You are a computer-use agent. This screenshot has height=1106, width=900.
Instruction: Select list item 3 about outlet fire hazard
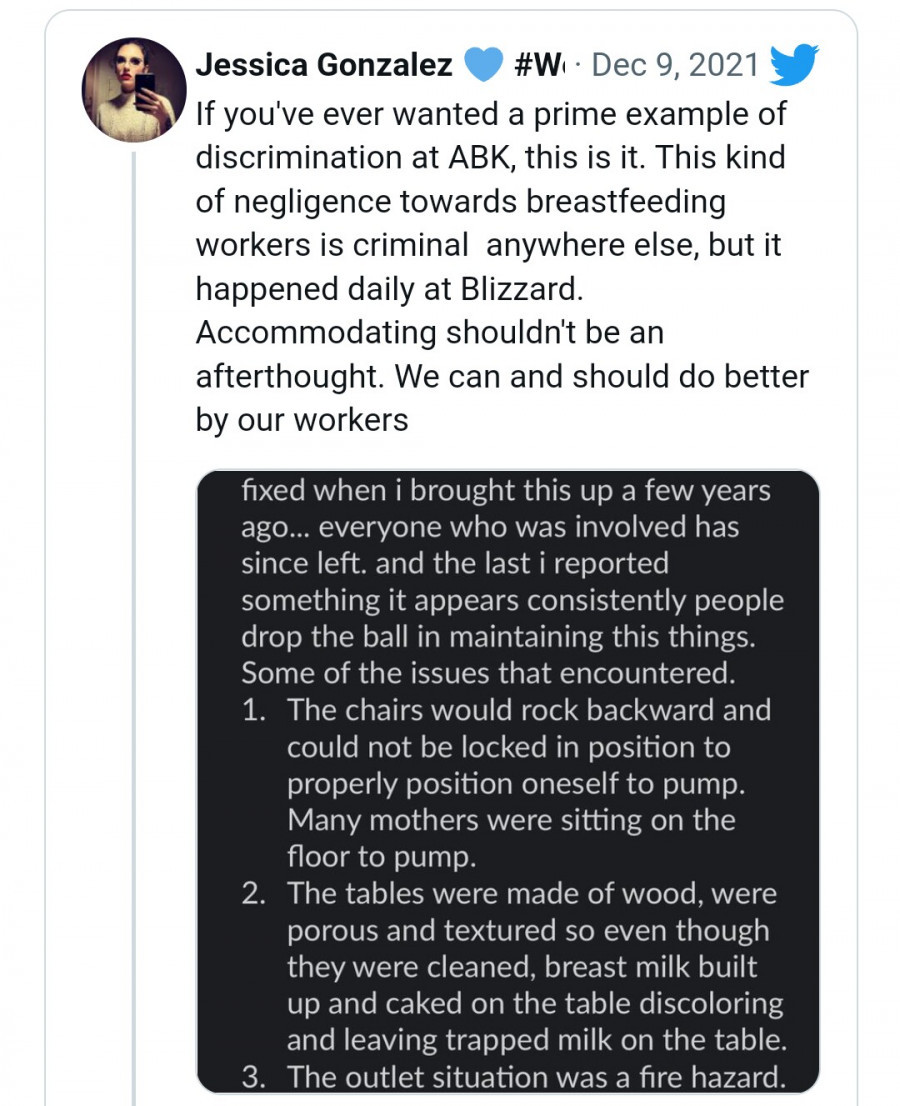[535, 1077]
